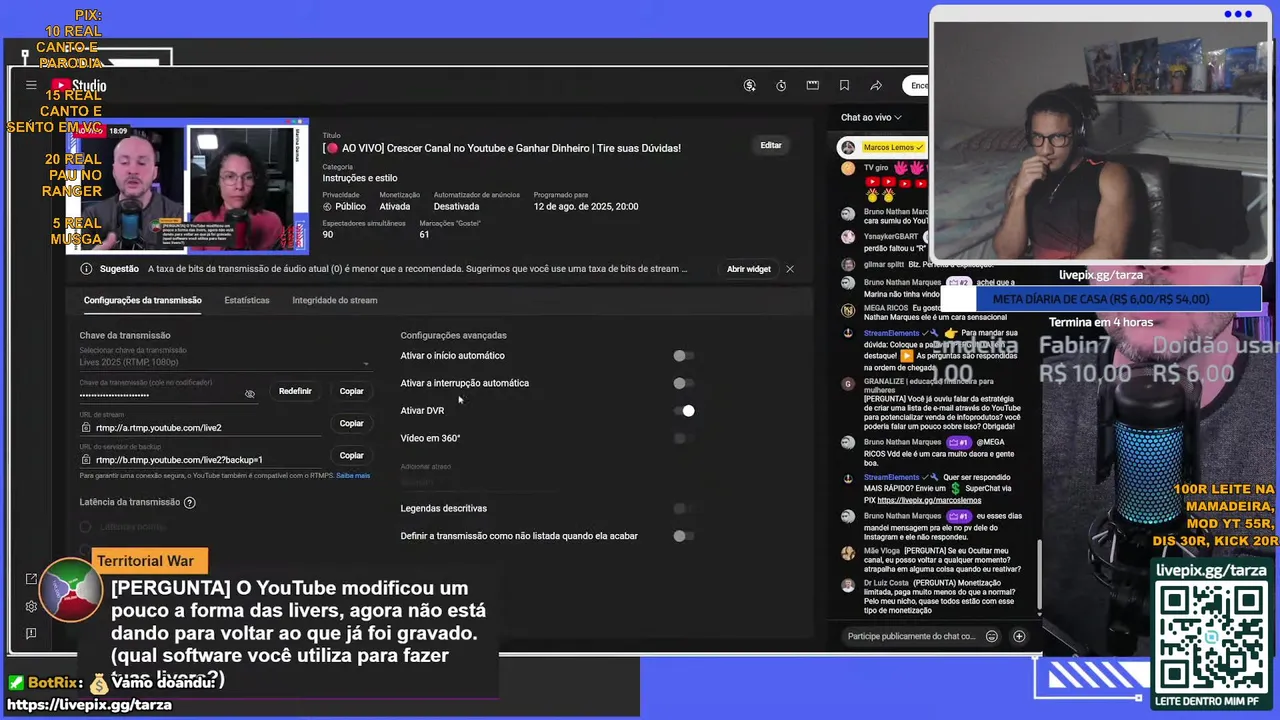This screenshot has height=720, width=1280.
Task: Open the emoji picker in chat input
Action: [992, 636]
